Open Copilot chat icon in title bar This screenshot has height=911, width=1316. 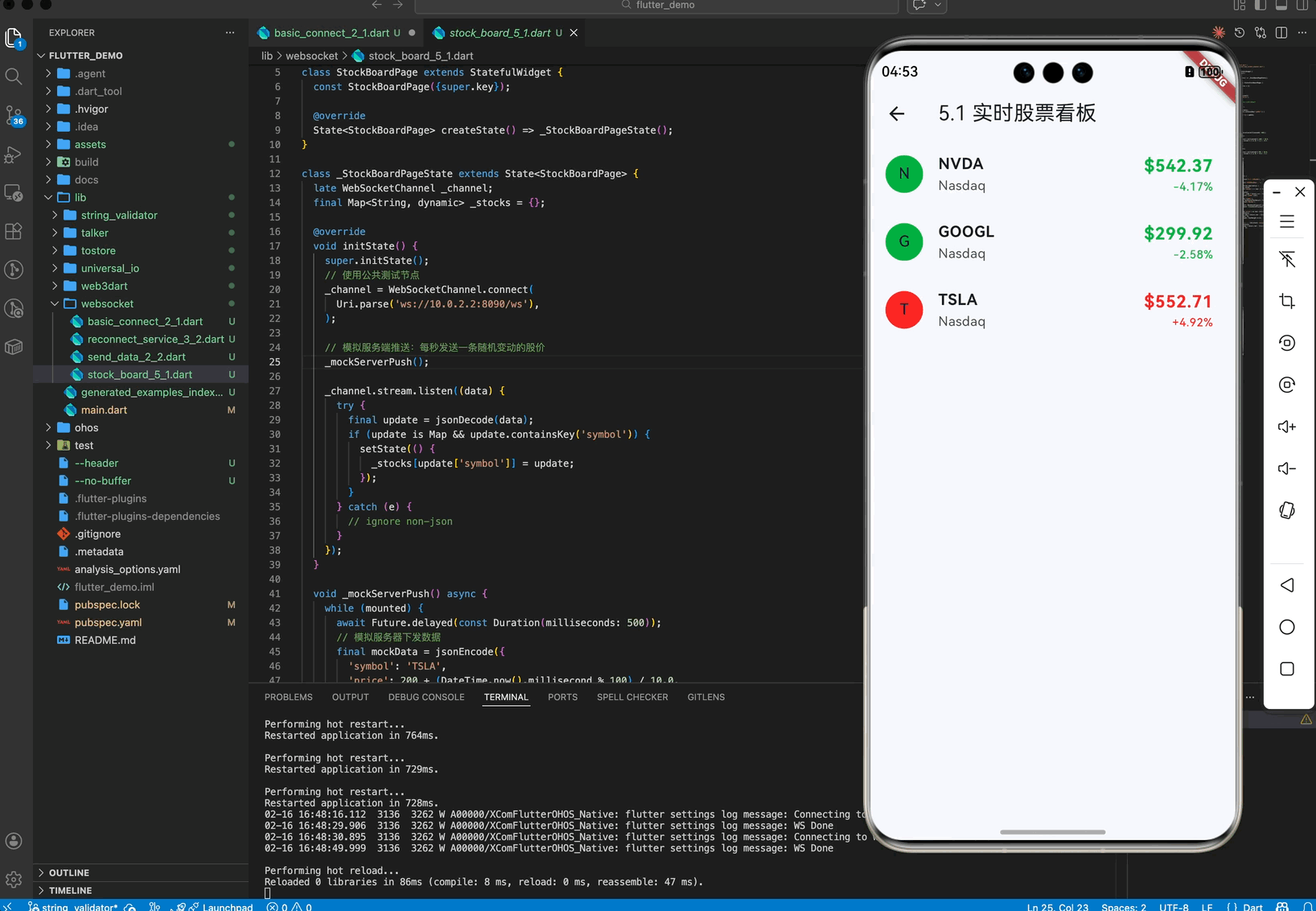tap(919, 5)
